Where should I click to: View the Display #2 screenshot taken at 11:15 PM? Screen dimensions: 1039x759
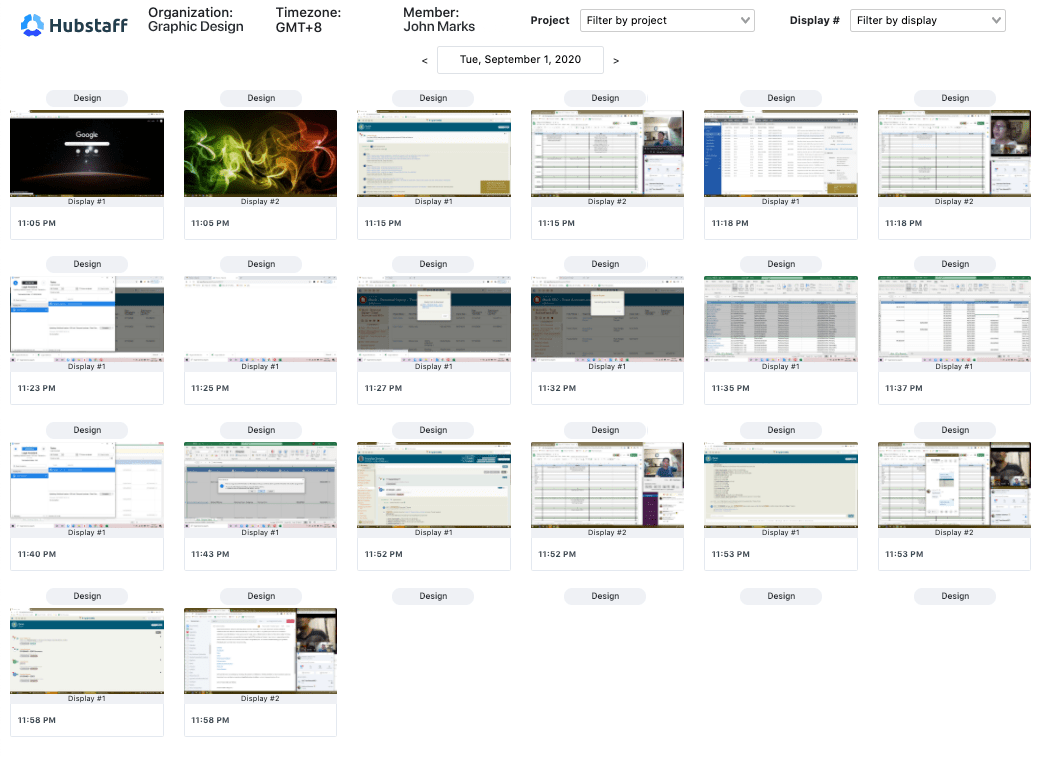(607, 152)
